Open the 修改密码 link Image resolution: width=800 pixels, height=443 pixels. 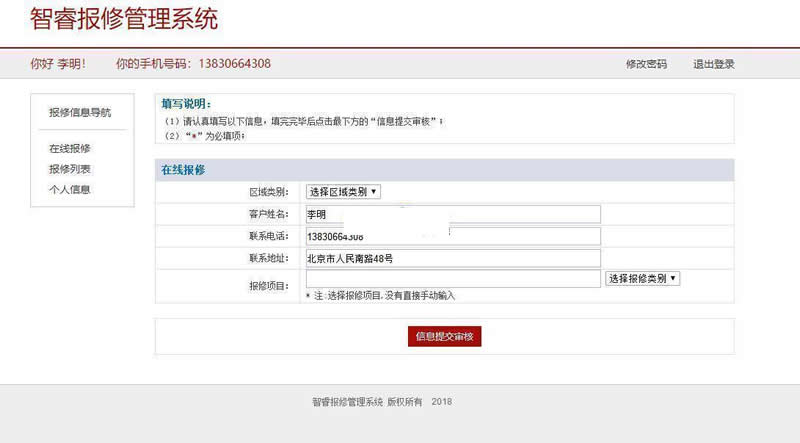pos(646,64)
